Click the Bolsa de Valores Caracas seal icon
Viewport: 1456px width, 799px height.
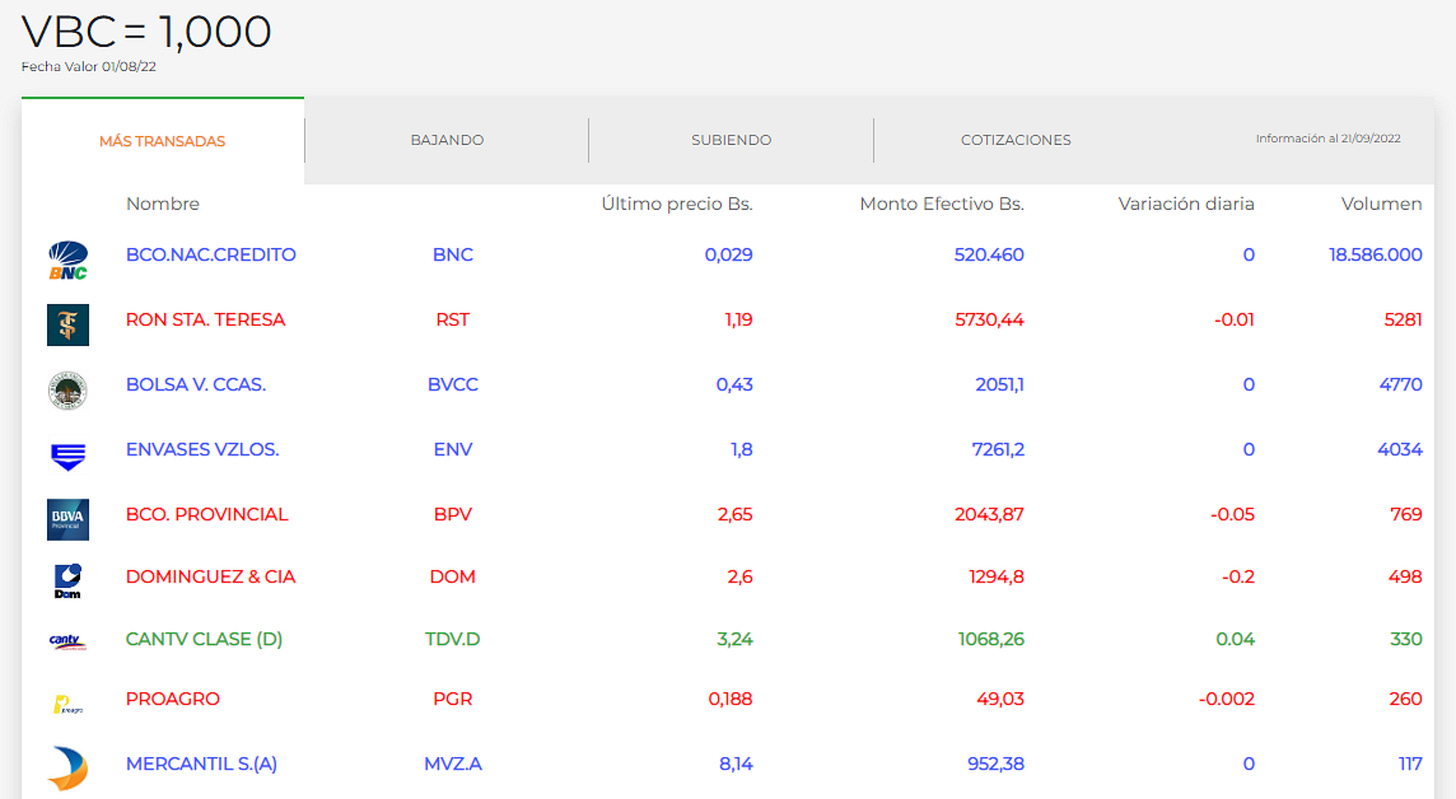[x=68, y=390]
